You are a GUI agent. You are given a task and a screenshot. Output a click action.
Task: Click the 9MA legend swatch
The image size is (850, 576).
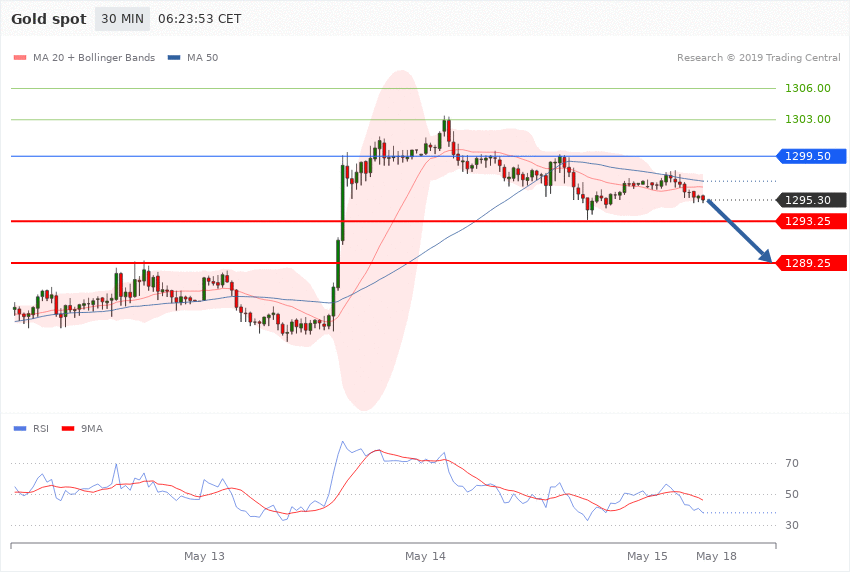pyautogui.click(x=68, y=429)
